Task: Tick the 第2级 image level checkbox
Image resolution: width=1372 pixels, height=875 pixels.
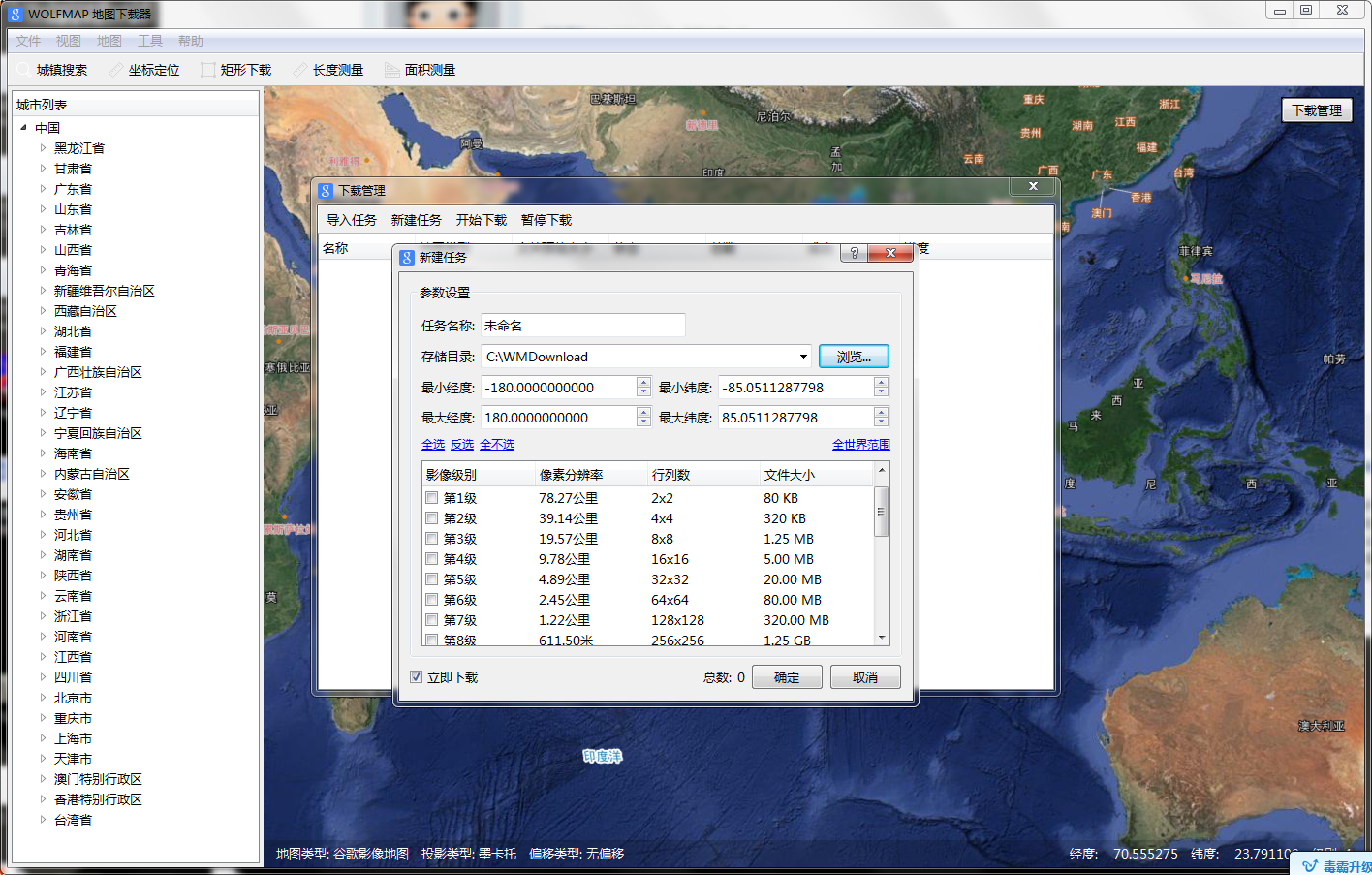Action: click(x=432, y=518)
